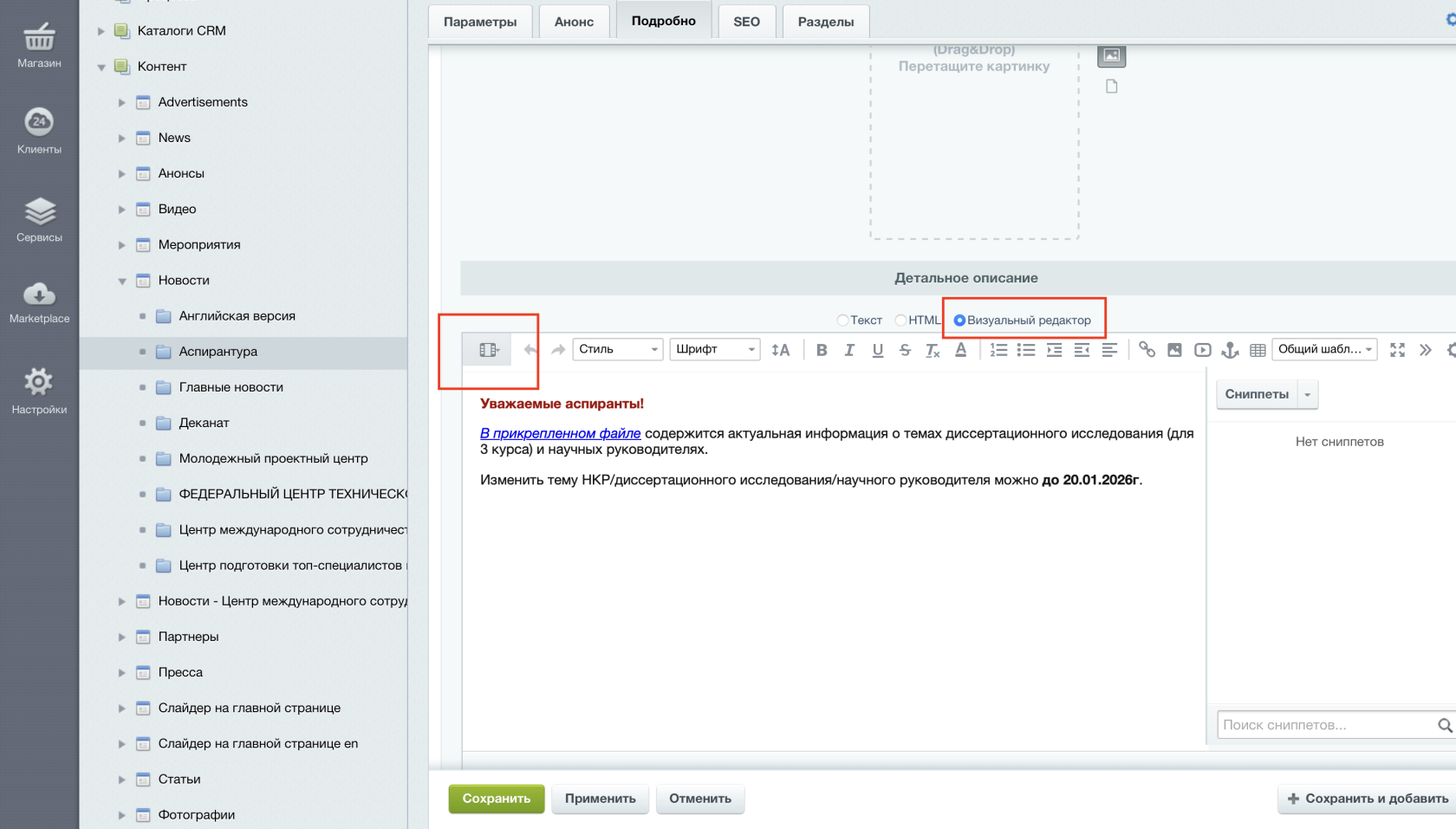The width and height of the screenshot is (1456, 829).
Task: Open the Сниппеты dropdown arrow
Action: pyautogui.click(x=1308, y=394)
